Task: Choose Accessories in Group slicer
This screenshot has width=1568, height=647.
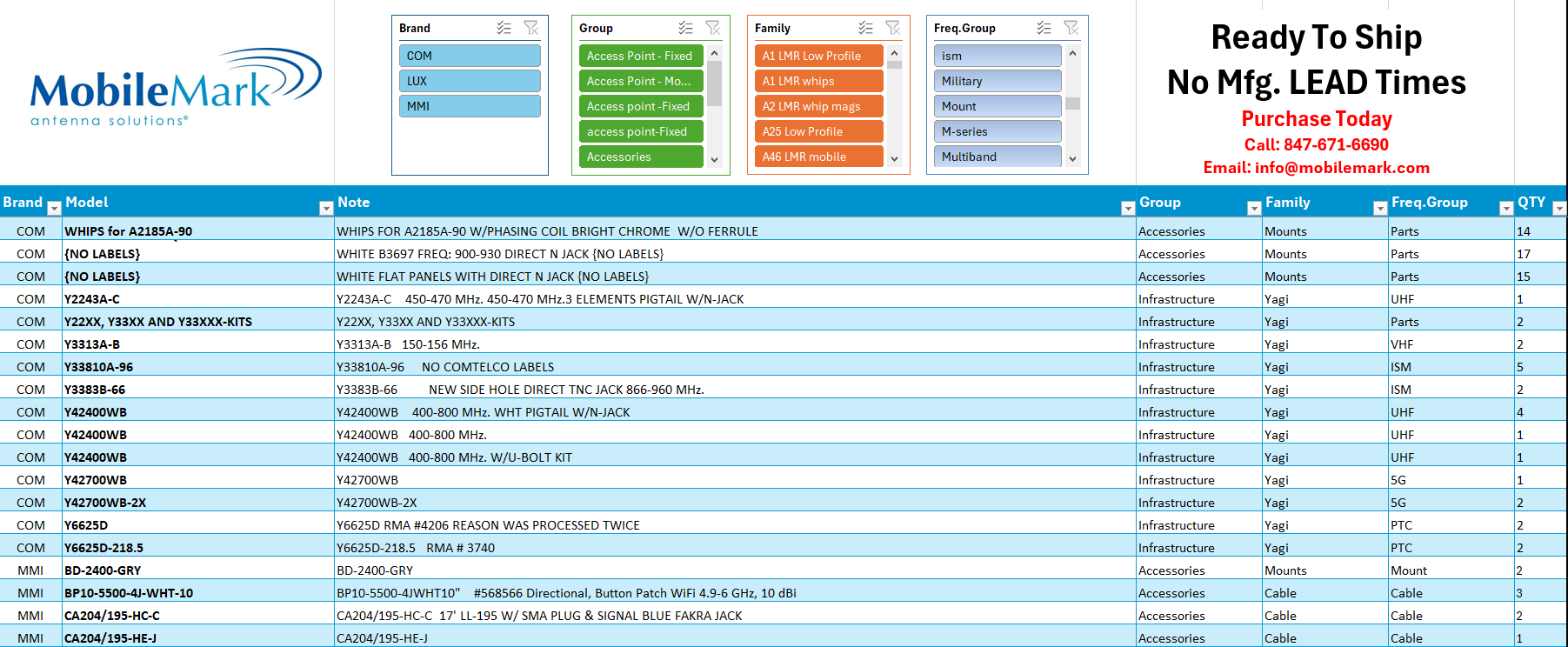Action: (x=640, y=157)
